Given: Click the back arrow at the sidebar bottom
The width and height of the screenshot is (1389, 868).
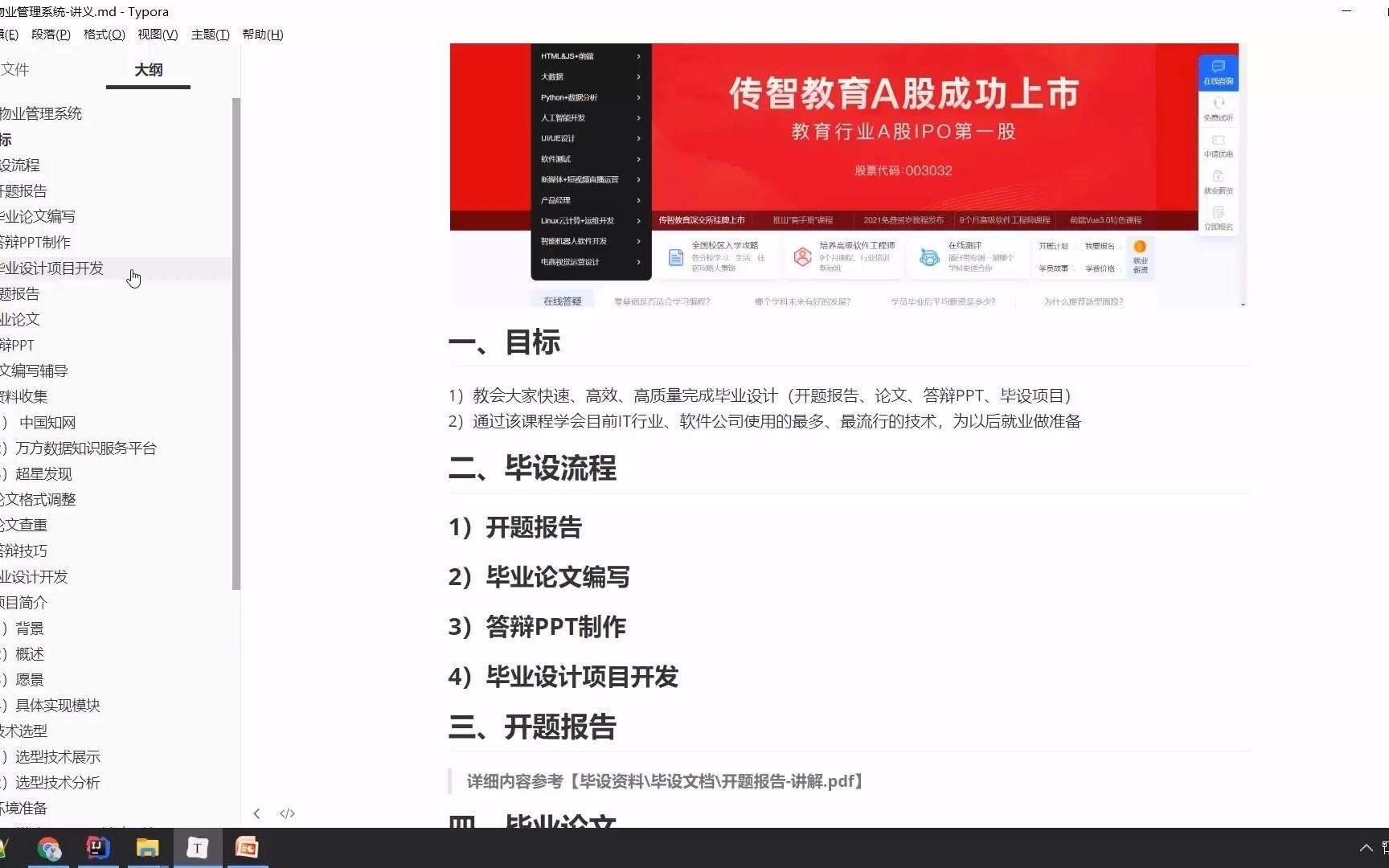Looking at the screenshot, I should click(256, 813).
